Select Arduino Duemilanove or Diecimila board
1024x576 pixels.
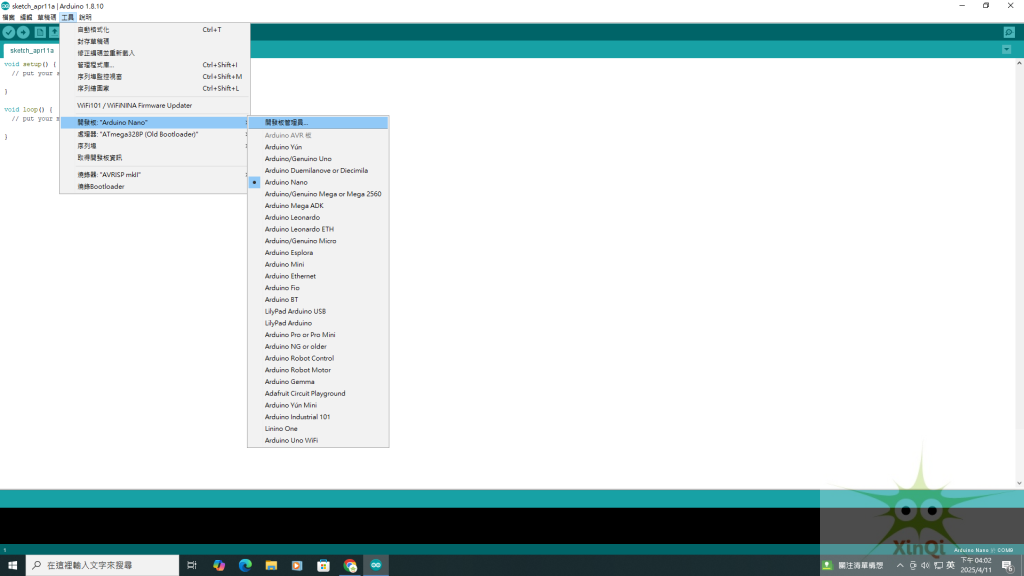point(318,170)
